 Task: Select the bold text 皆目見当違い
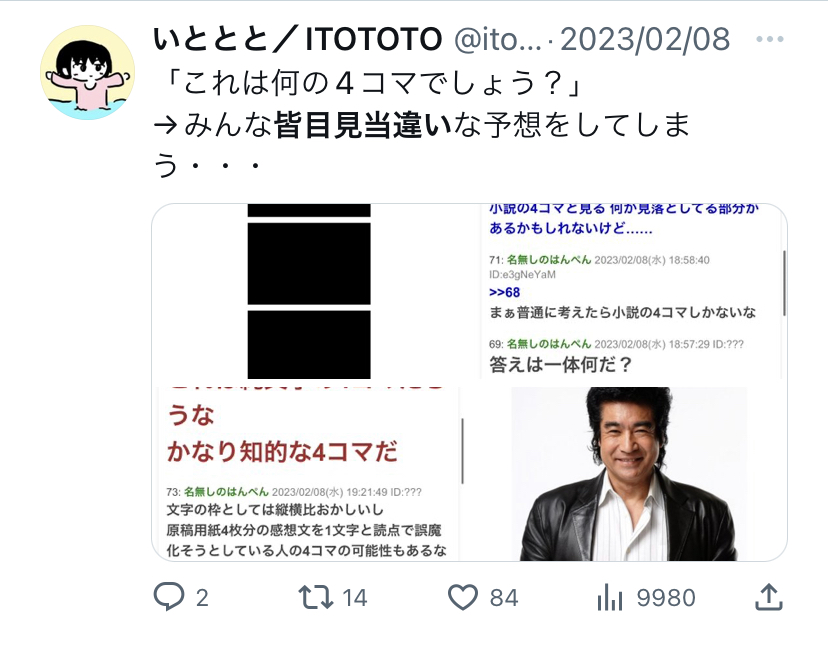(x=363, y=126)
